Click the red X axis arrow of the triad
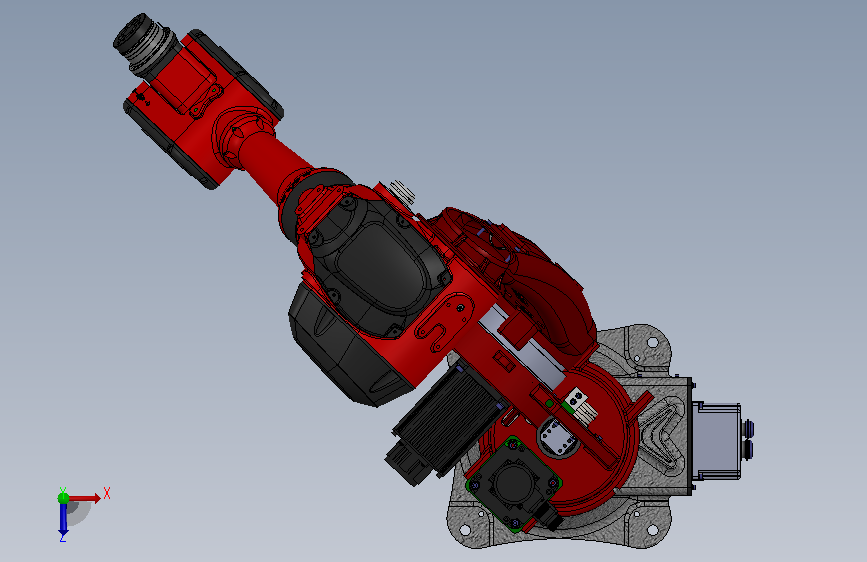Image resolution: width=867 pixels, height=562 pixels. click(84, 498)
